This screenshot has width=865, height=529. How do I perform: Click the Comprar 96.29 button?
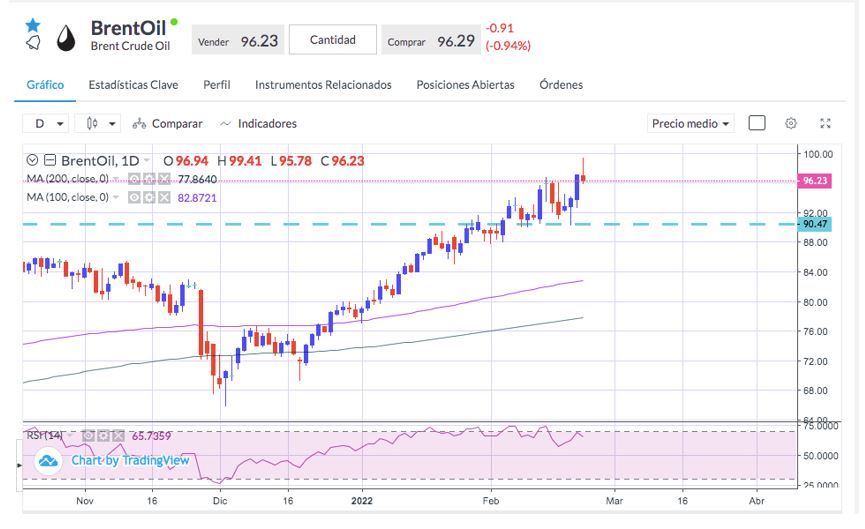click(x=430, y=41)
